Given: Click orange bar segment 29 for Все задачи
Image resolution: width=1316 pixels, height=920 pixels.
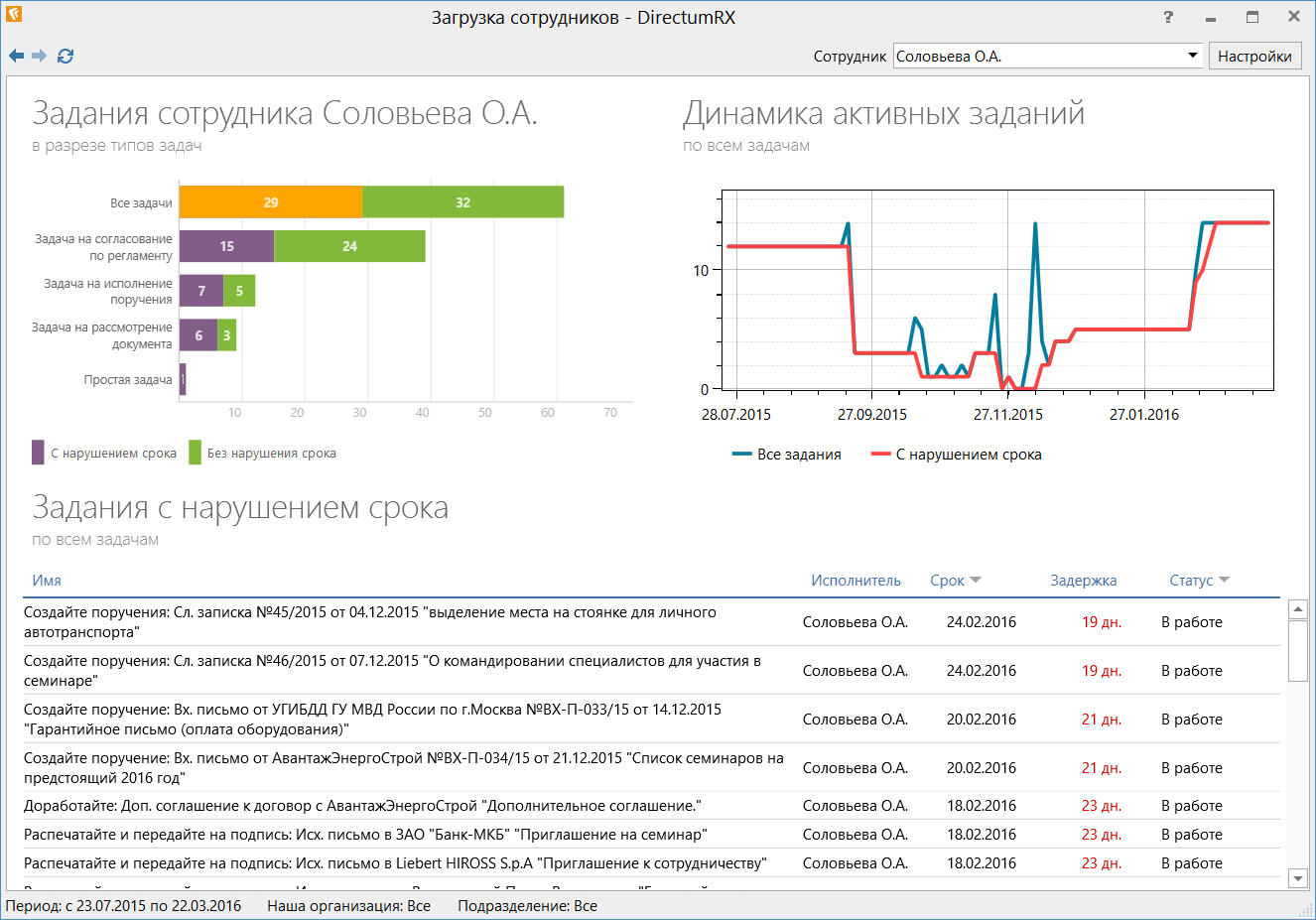Looking at the screenshot, I should tap(271, 202).
